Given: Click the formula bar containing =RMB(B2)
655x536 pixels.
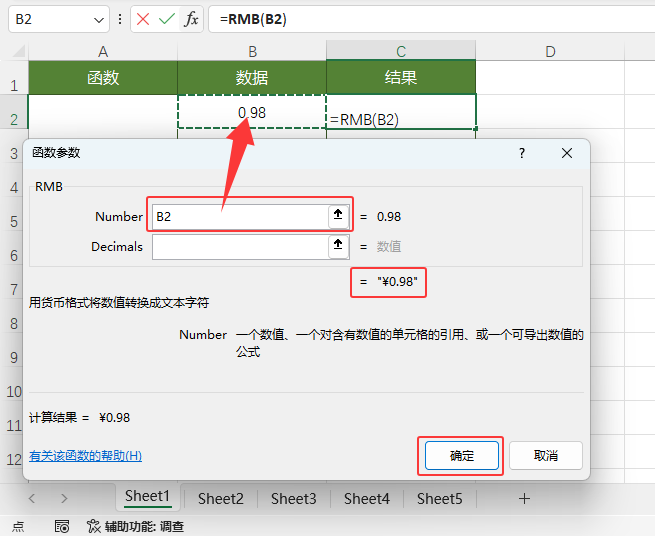Looking at the screenshot, I should (x=430, y=19).
